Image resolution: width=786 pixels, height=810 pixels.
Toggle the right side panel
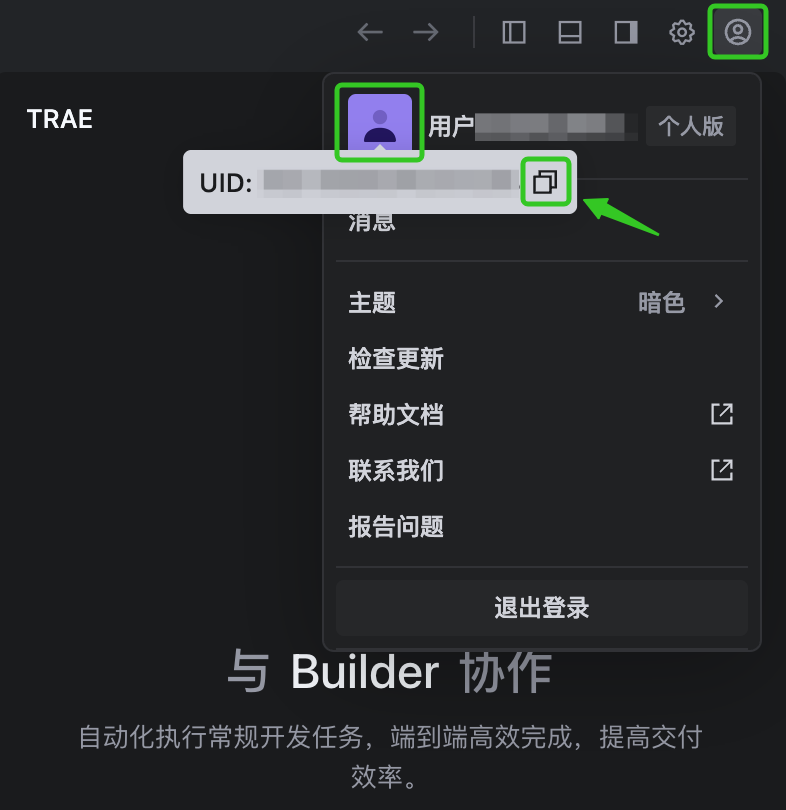626,33
